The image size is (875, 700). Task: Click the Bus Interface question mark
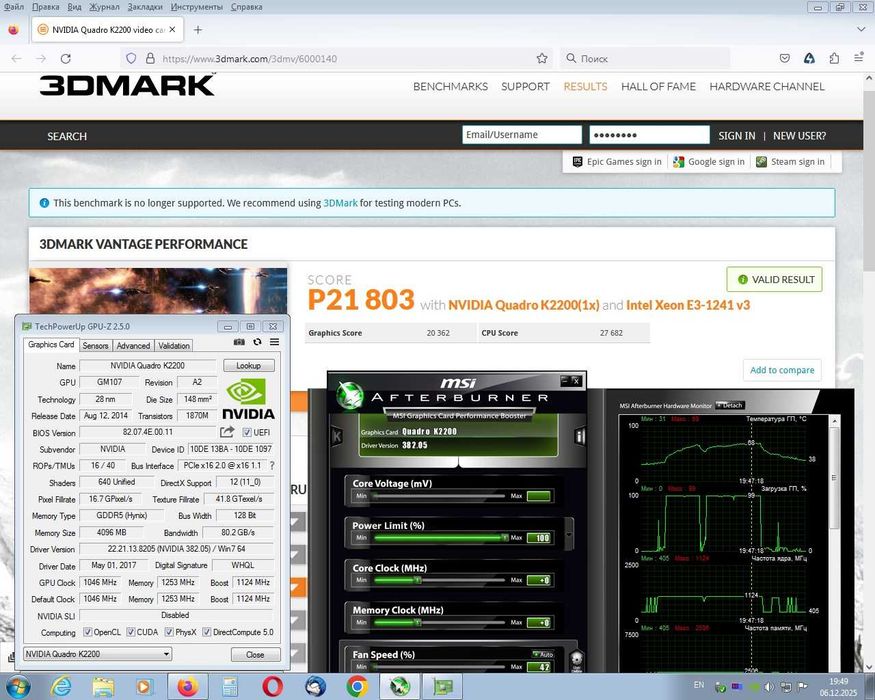point(272,466)
